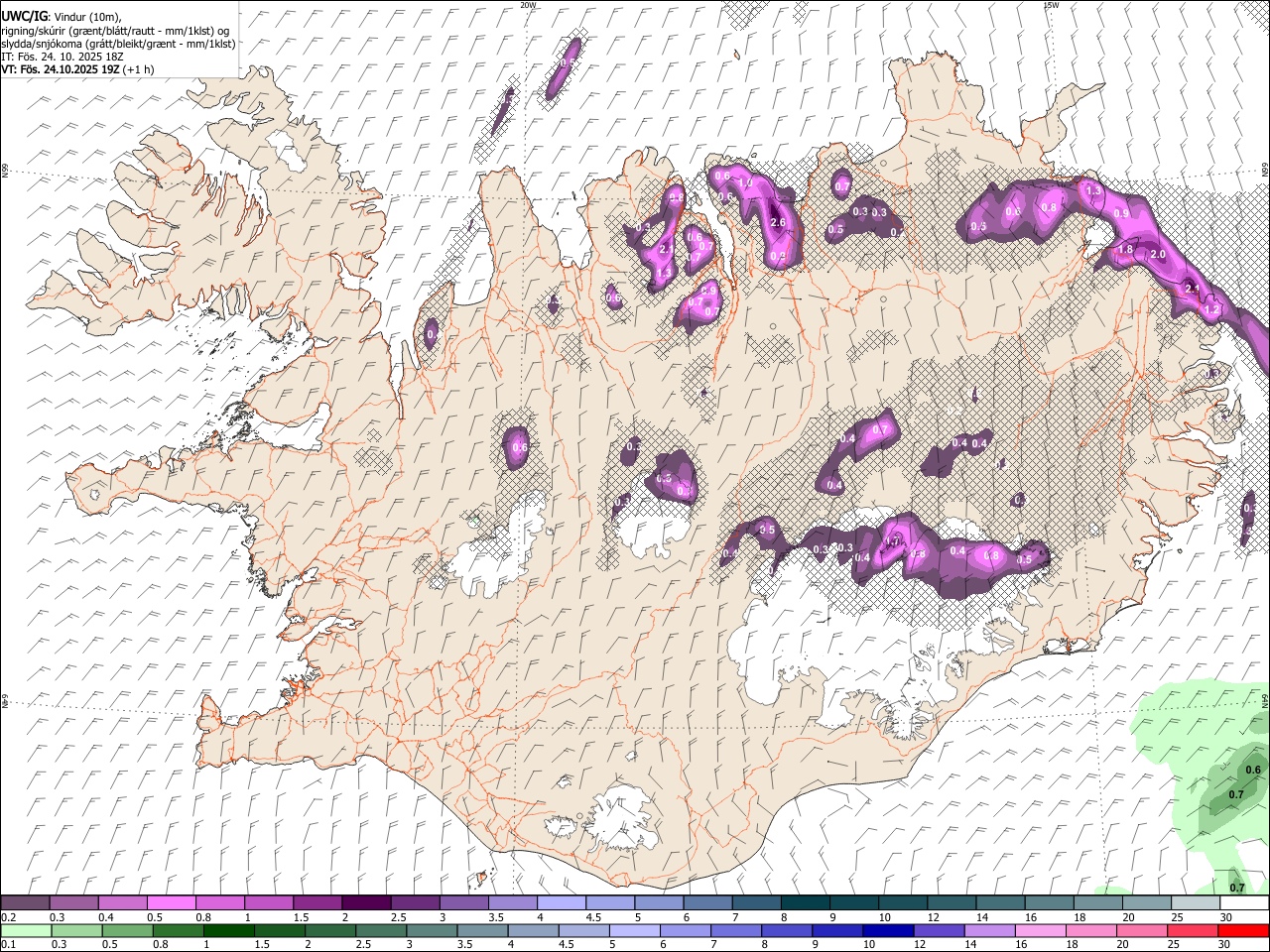Click the 20W longitude label at the top
The width and height of the screenshot is (1270, 952).
click(x=528, y=5)
